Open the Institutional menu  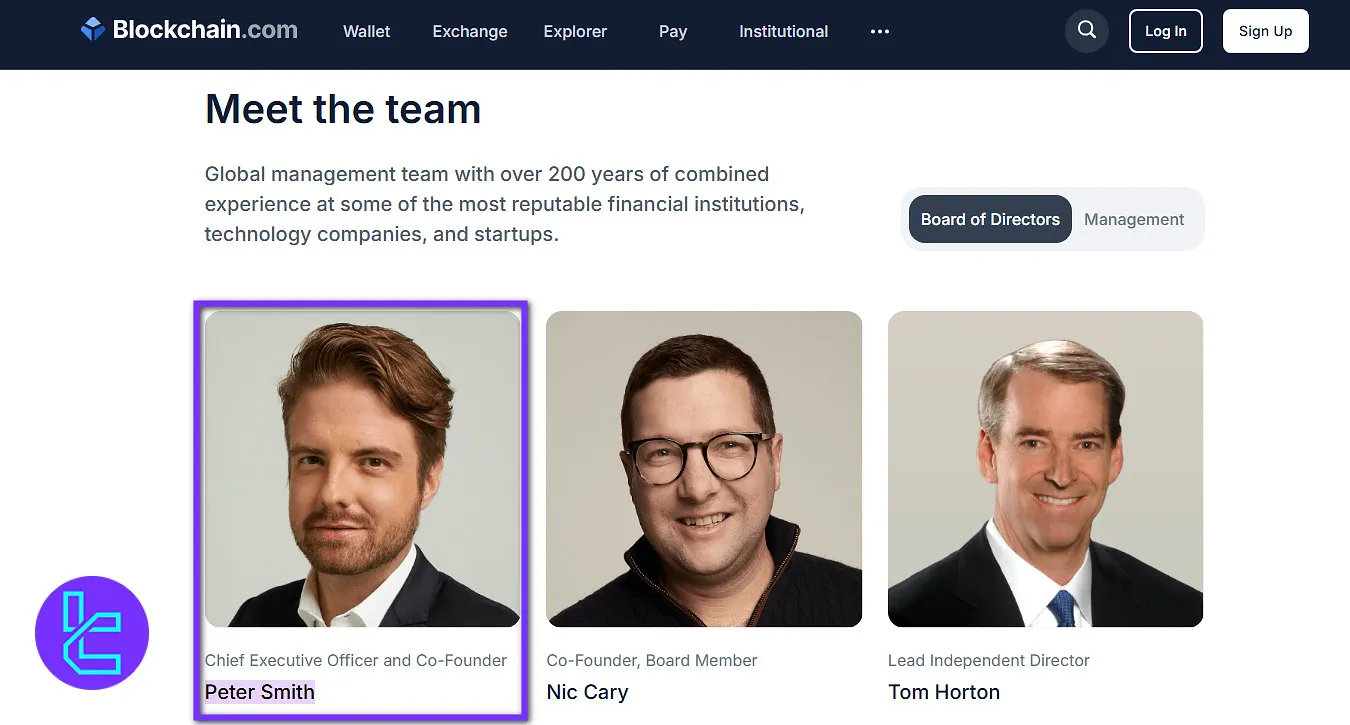click(x=783, y=31)
